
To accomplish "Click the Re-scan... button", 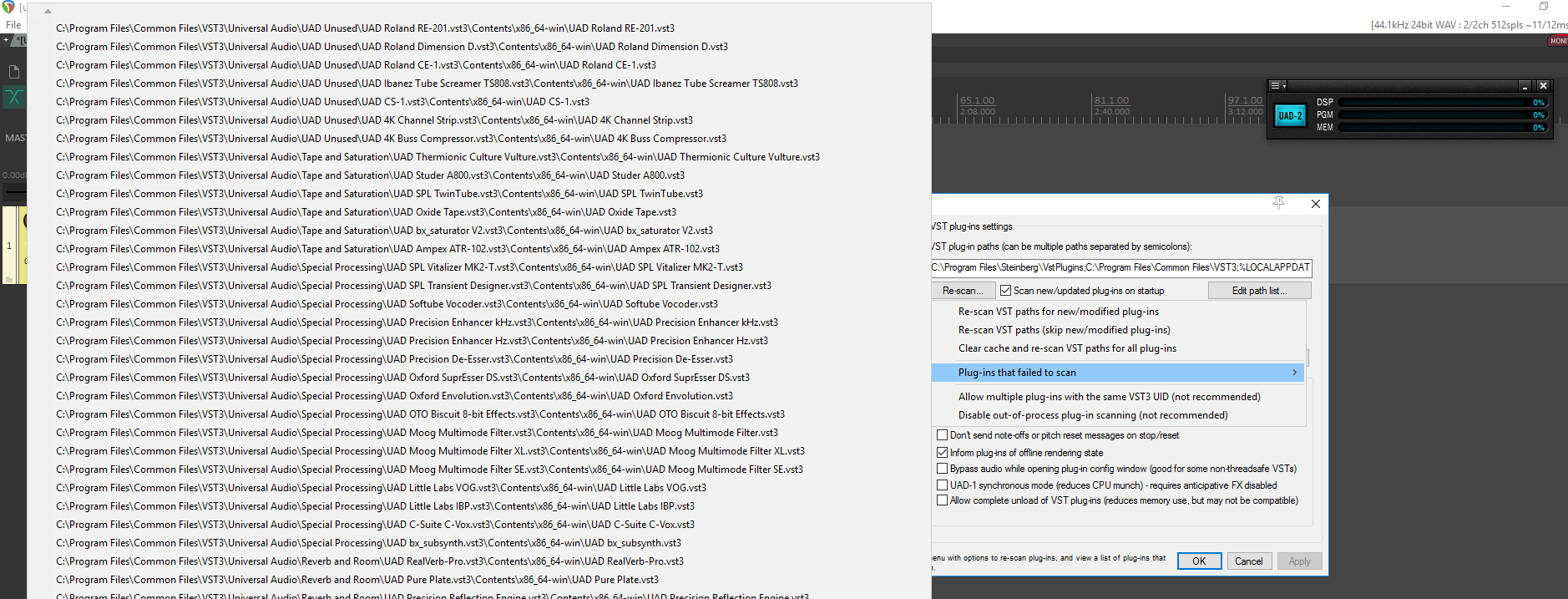I will pyautogui.click(x=963, y=291).
